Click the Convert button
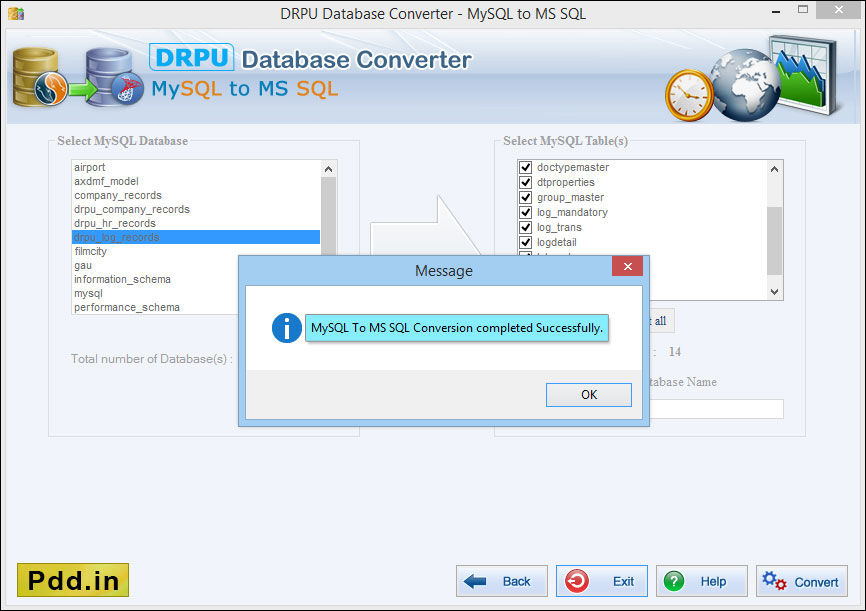Viewport: 866px width, 611px height. pyautogui.click(x=801, y=581)
